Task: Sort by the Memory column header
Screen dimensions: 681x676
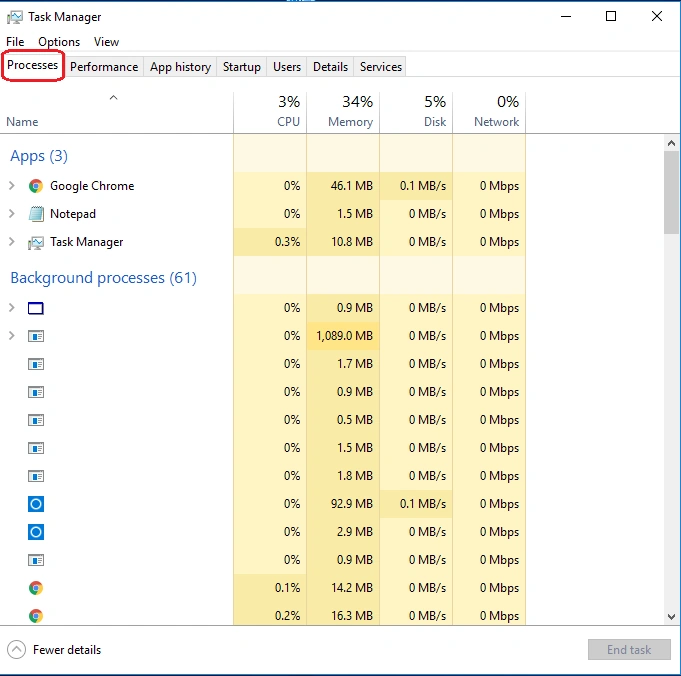Action: coord(343,112)
